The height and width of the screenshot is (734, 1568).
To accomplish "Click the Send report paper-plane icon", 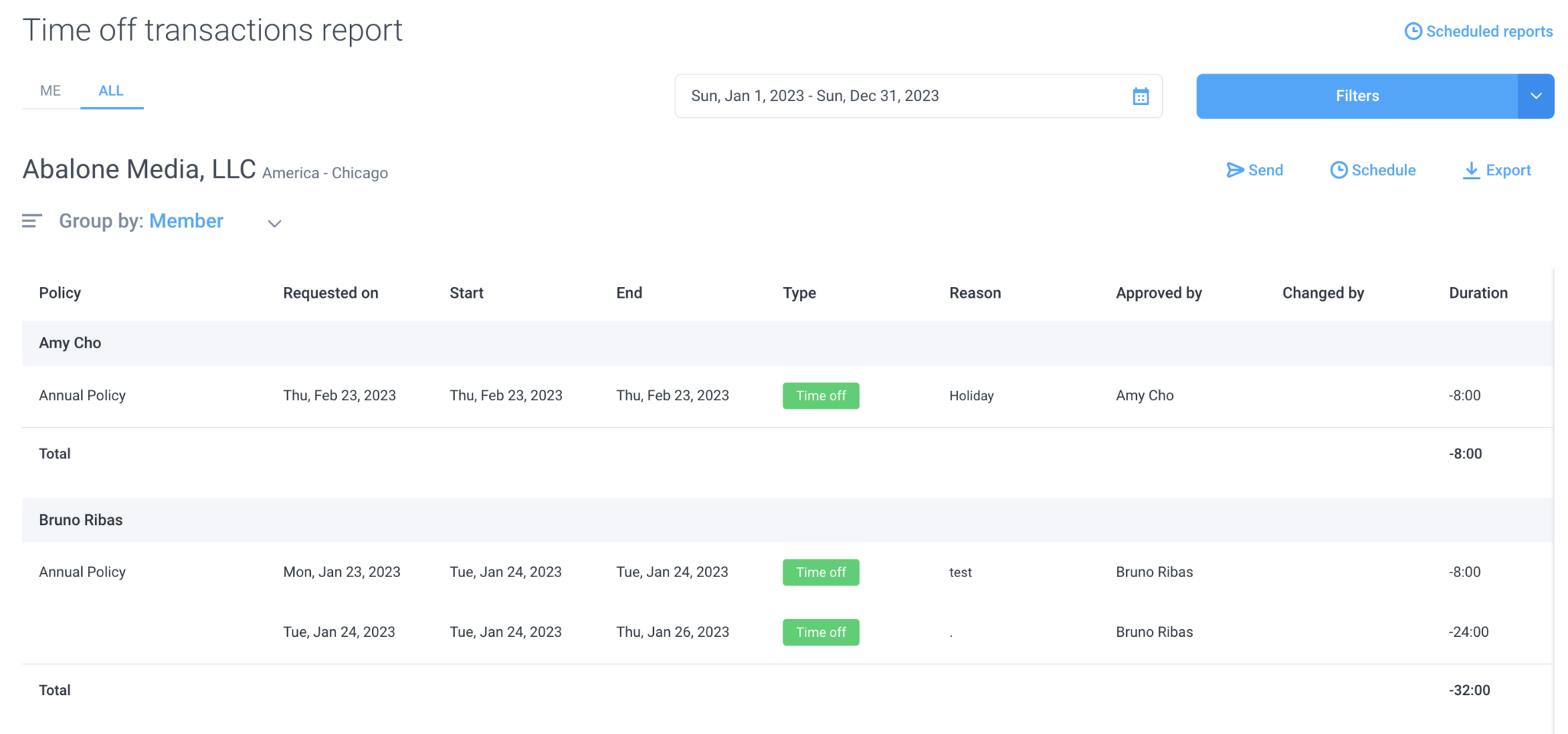I will [1234, 170].
